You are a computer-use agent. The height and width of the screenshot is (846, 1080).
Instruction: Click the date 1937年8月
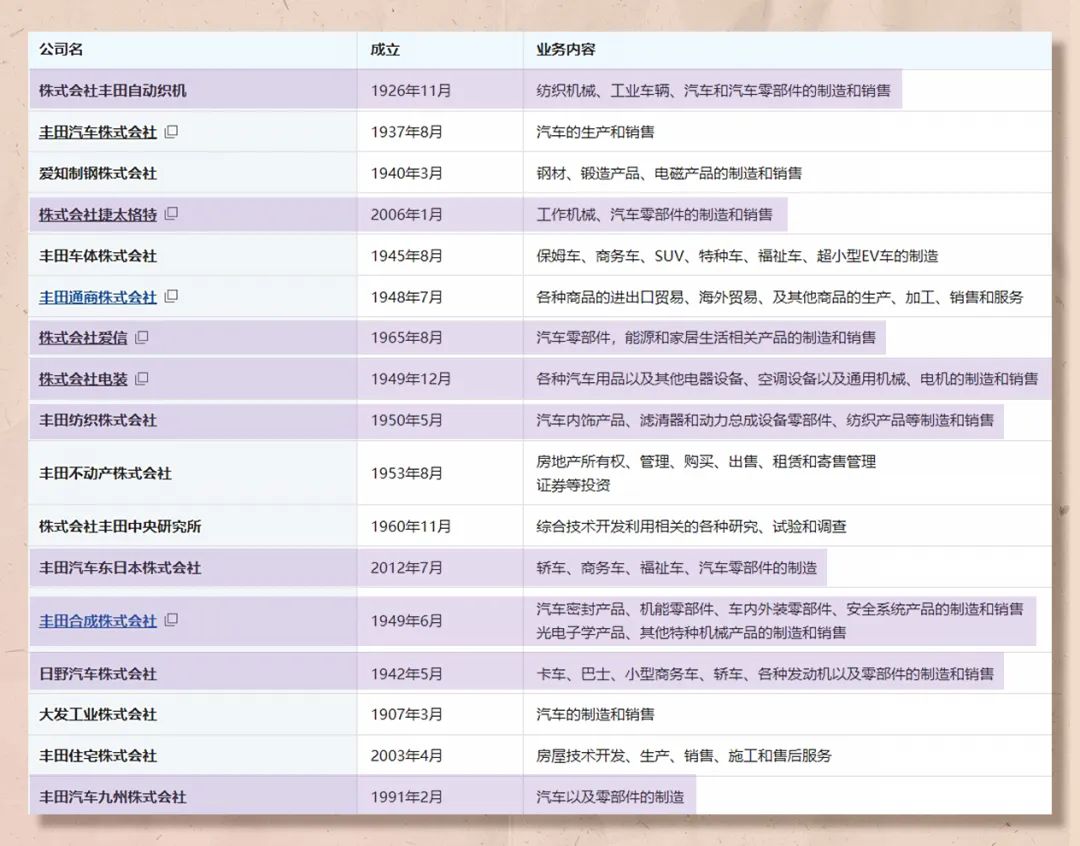[x=406, y=132]
